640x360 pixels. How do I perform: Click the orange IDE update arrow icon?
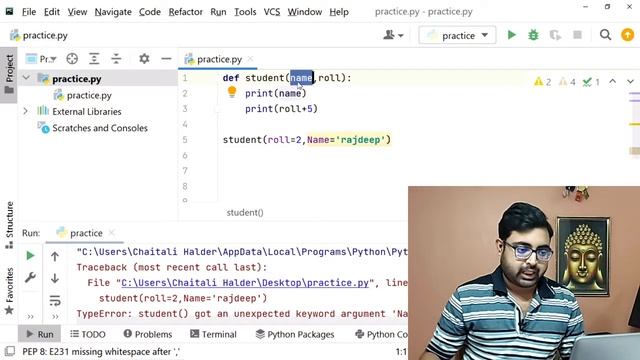pos(627,35)
